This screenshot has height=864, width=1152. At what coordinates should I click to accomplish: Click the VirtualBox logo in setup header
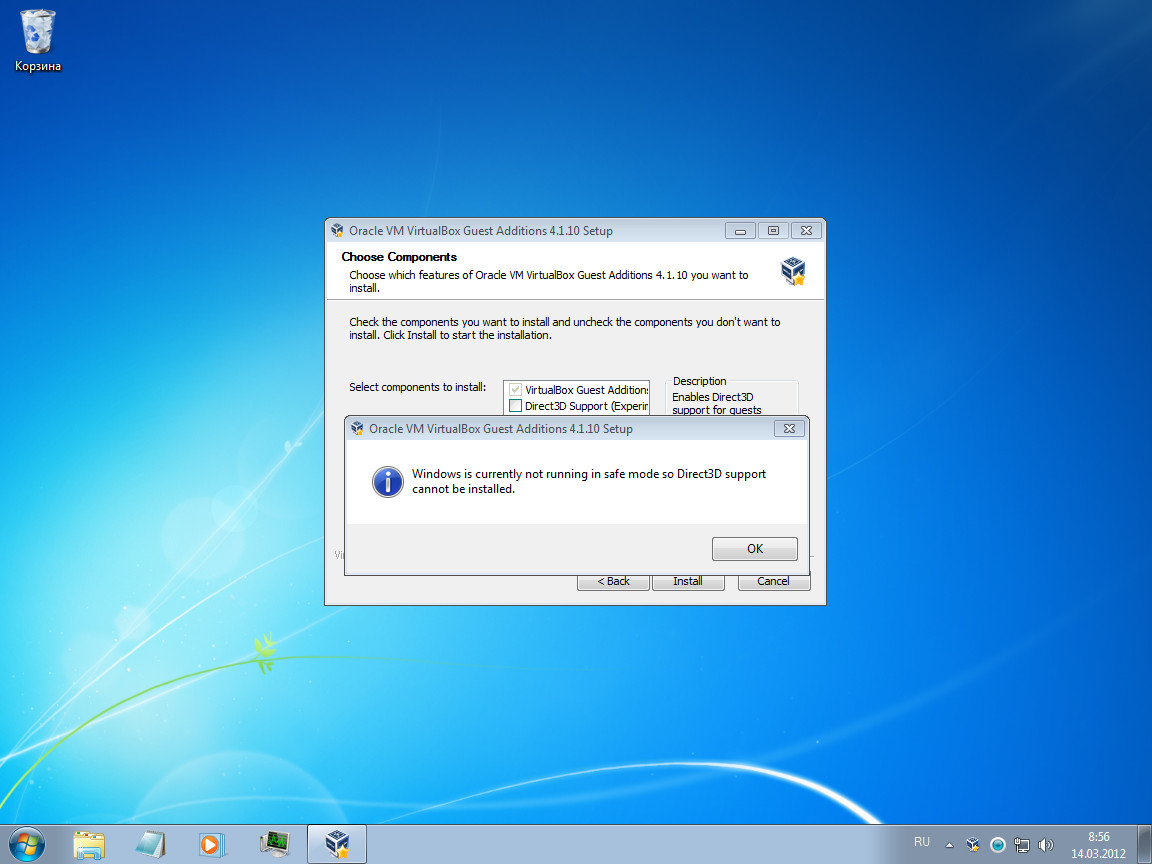(x=793, y=271)
